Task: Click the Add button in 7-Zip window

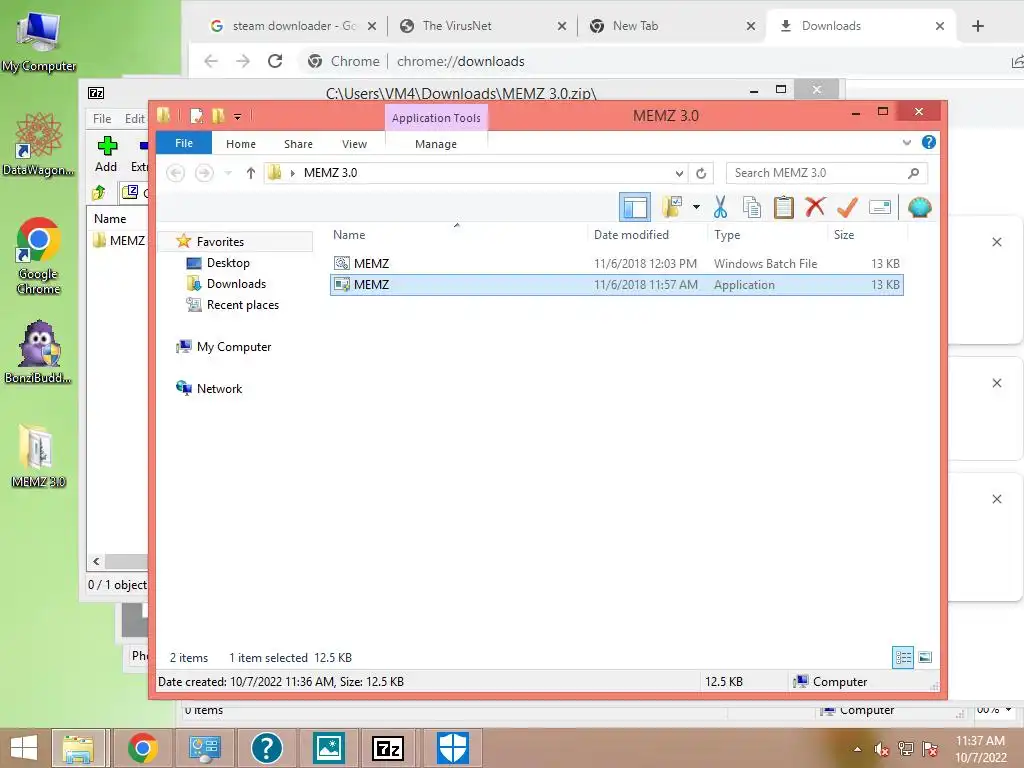Action: tap(106, 154)
